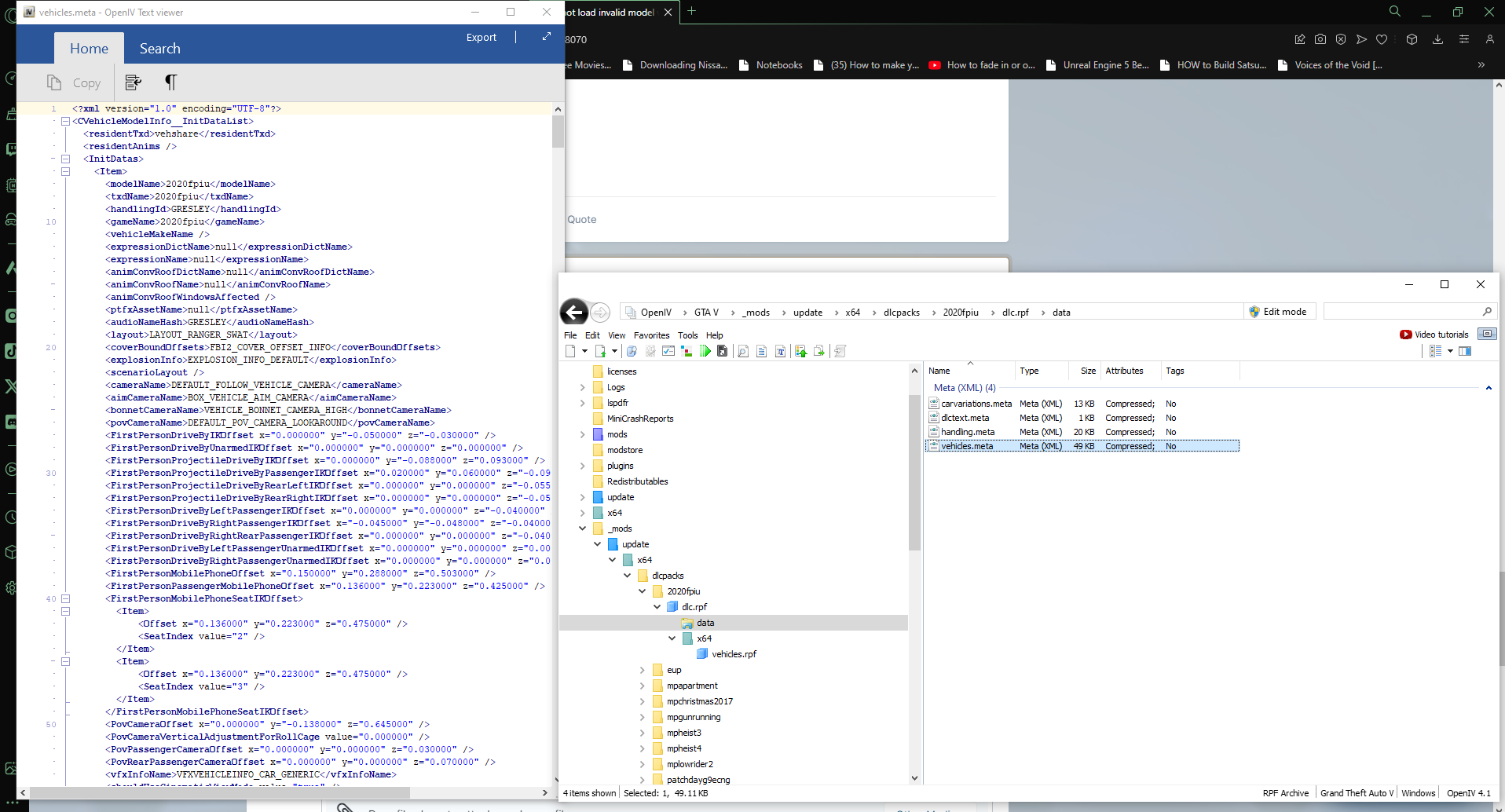1505x812 pixels.
Task: Click the text document 'T' toolbar icon
Action: [780, 351]
